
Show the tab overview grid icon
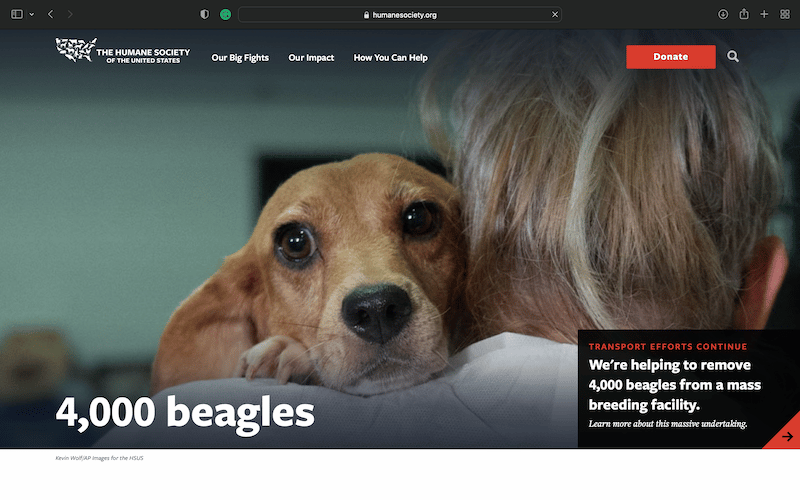[x=785, y=14]
